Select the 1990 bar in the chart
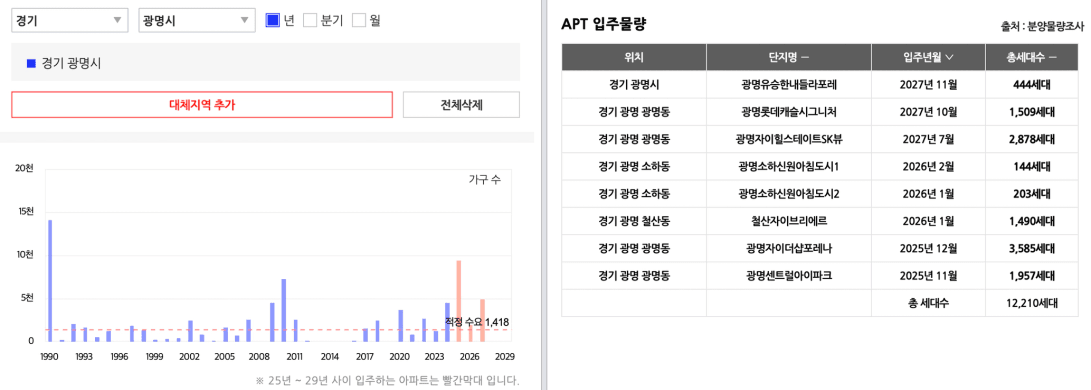 (x=49, y=281)
